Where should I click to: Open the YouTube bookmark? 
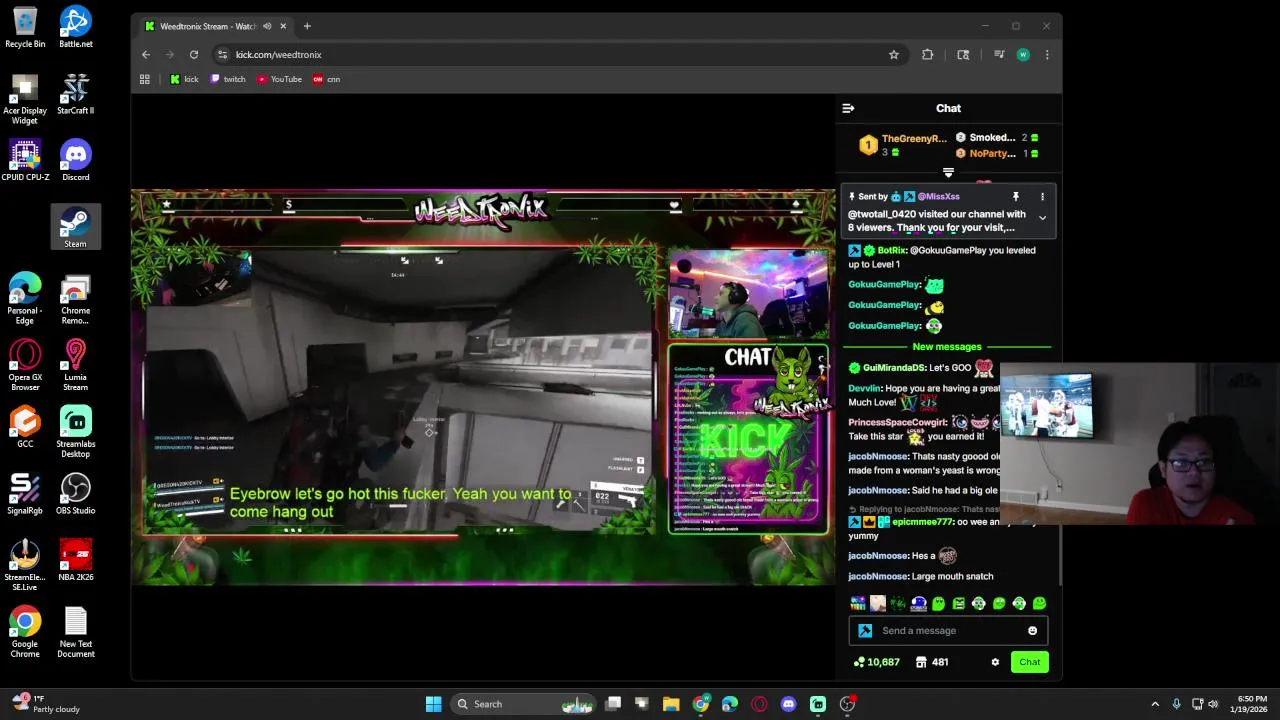point(279,79)
